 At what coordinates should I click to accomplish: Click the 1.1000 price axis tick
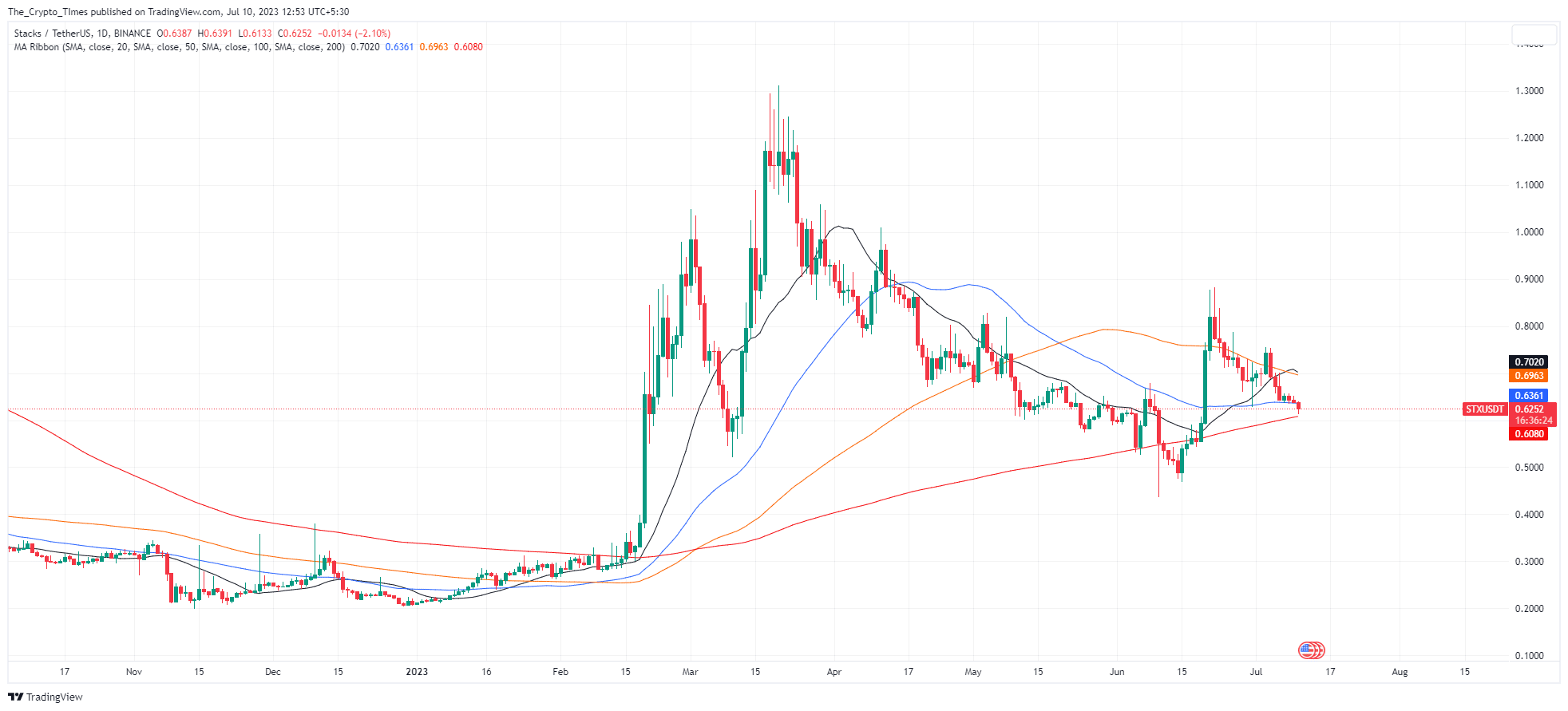[x=1530, y=185]
